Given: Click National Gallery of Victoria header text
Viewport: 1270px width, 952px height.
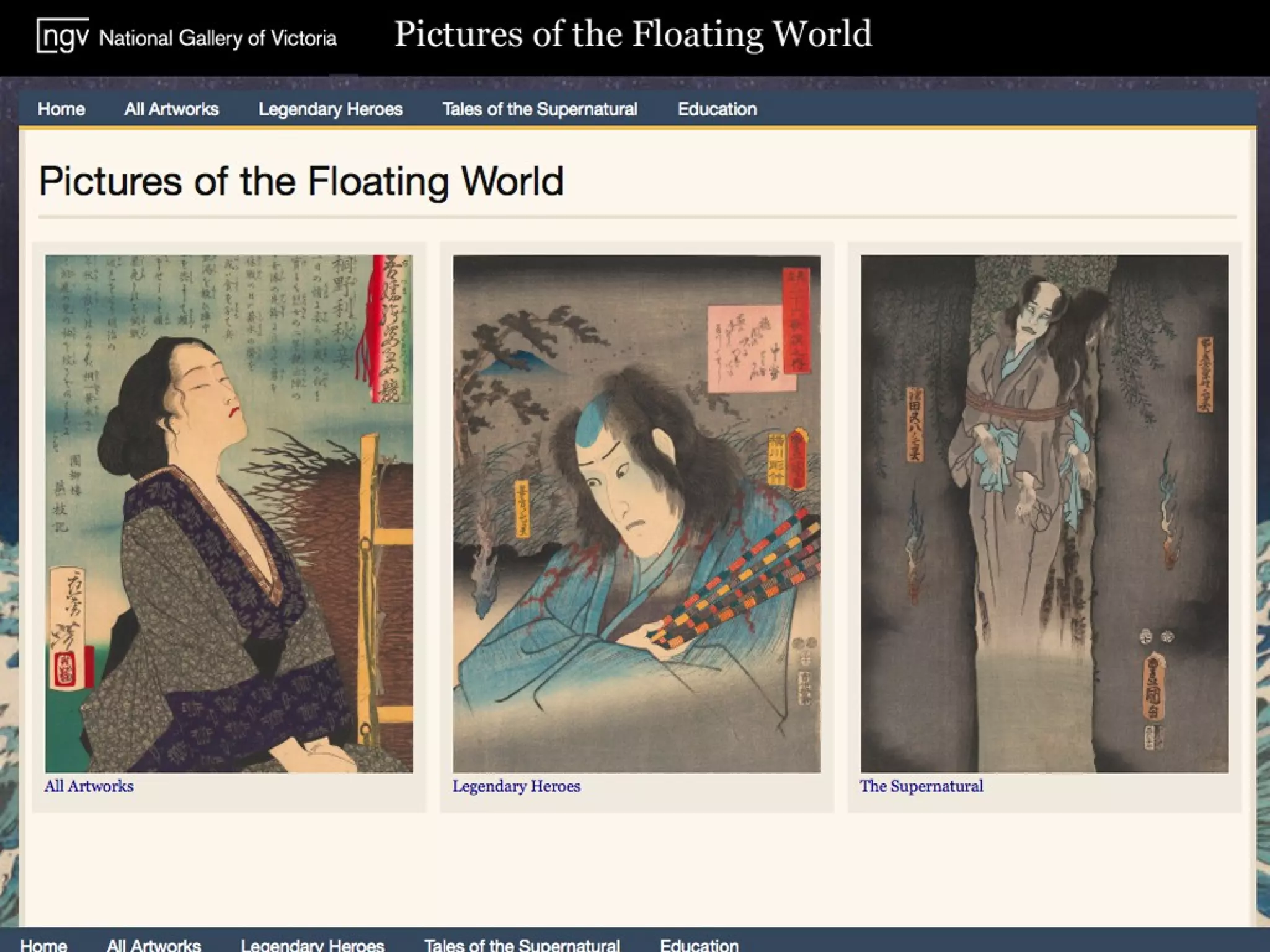Looking at the screenshot, I should coord(218,38).
